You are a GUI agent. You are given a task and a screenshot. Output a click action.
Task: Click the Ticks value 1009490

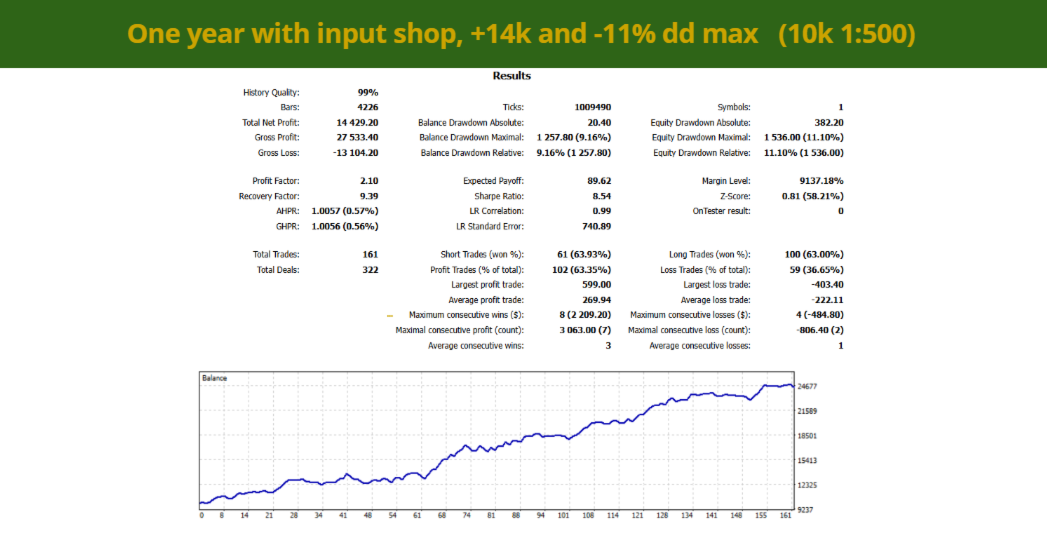click(593, 107)
